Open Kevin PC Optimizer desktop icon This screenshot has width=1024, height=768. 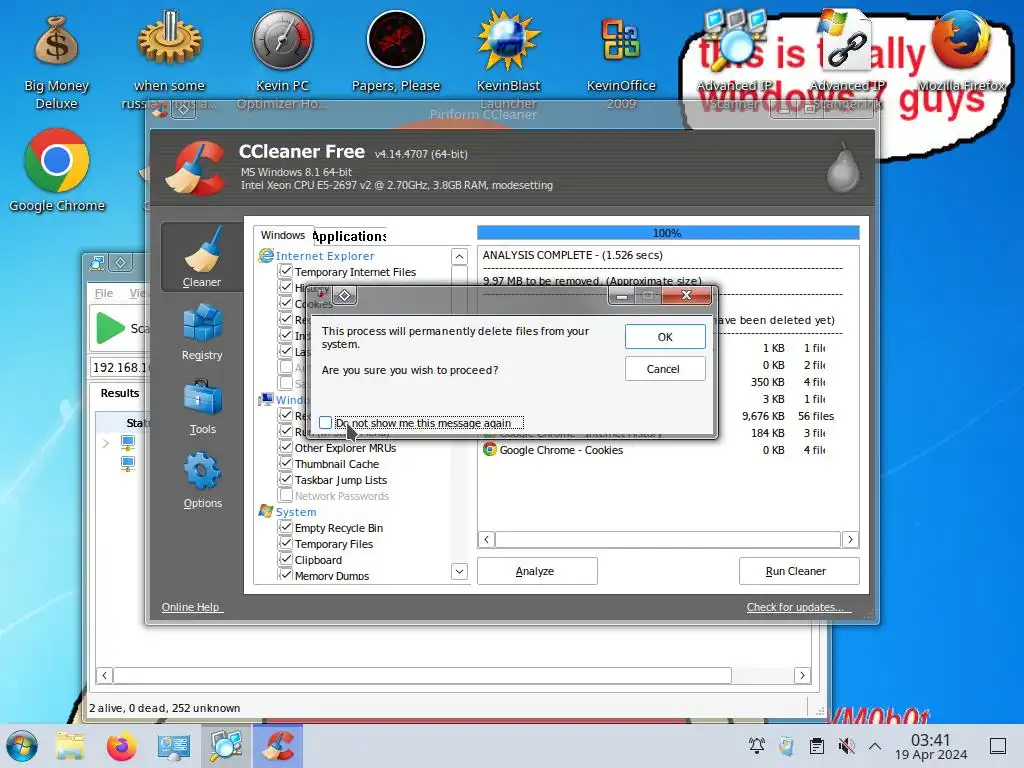tap(282, 60)
